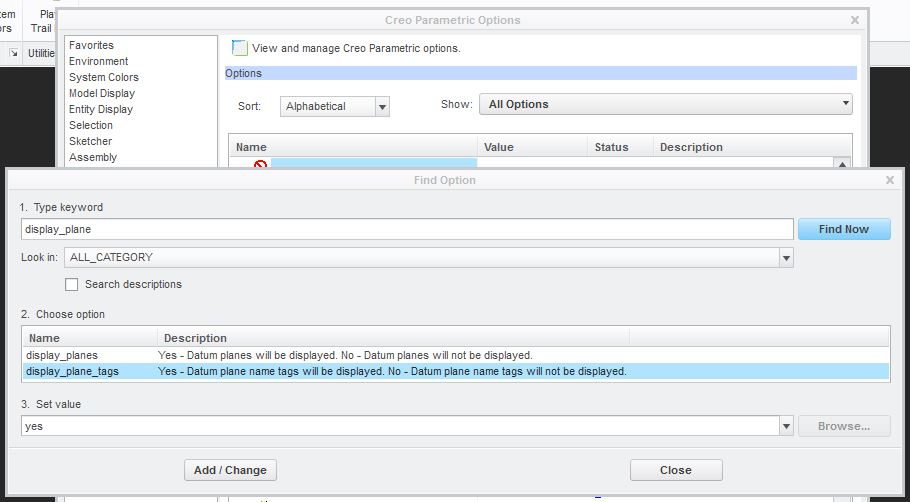Click the Description column header in options table
910x502 pixels.
point(752,147)
